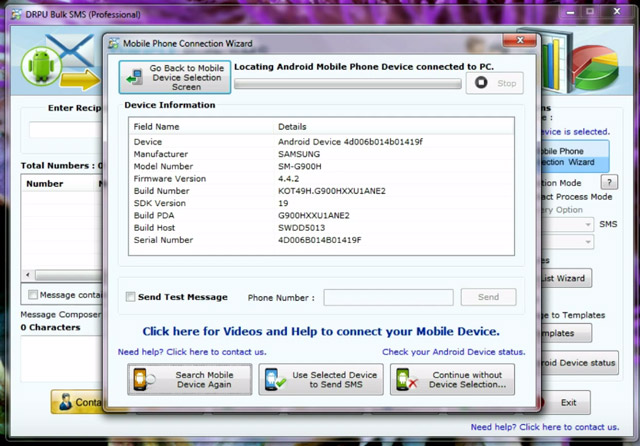Enable the Send Test Message checkbox

130,297
